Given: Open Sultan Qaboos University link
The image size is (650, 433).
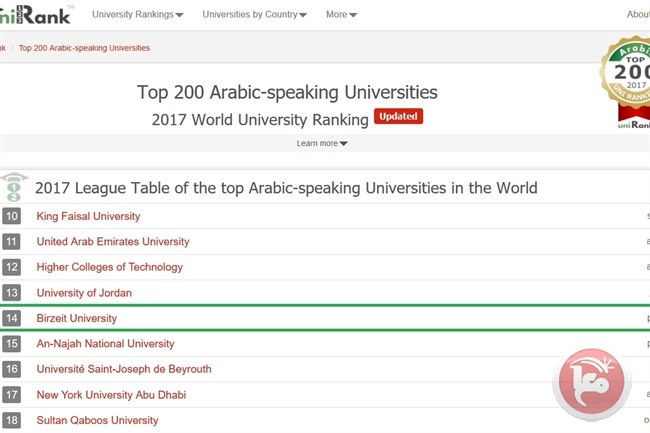Looking at the screenshot, I should tap(97, 420).
